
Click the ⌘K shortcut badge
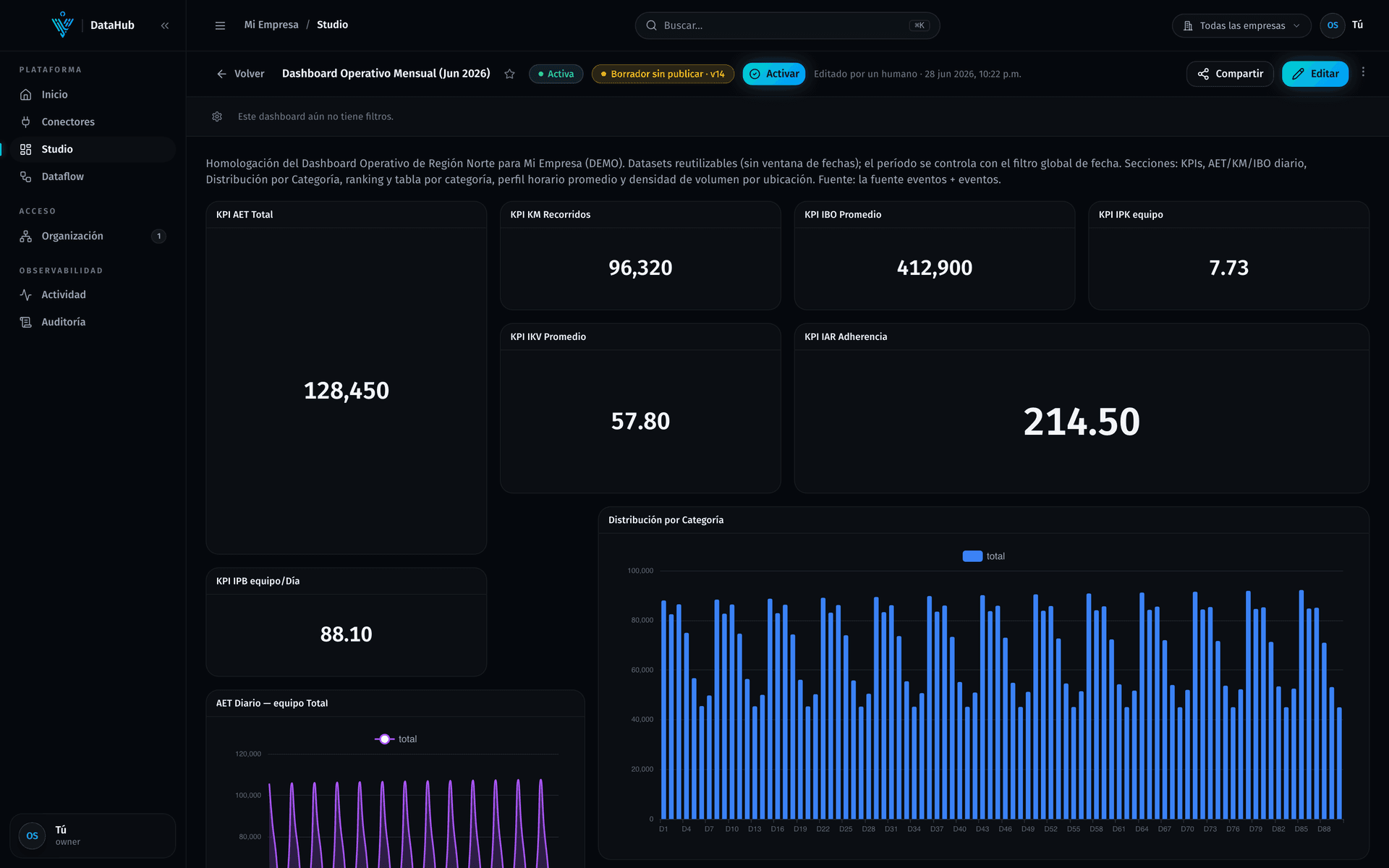pyautogui.click(x=919, y=25)
